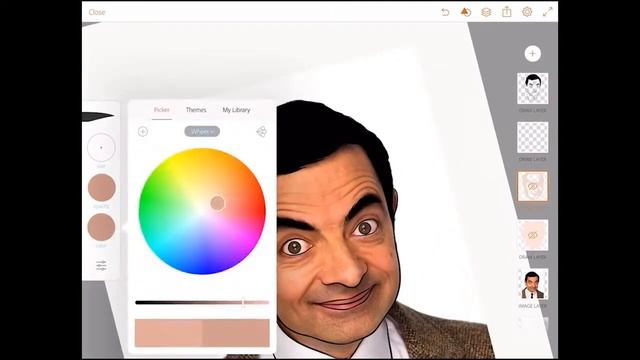Tap the brush color circle

(101, 227)
